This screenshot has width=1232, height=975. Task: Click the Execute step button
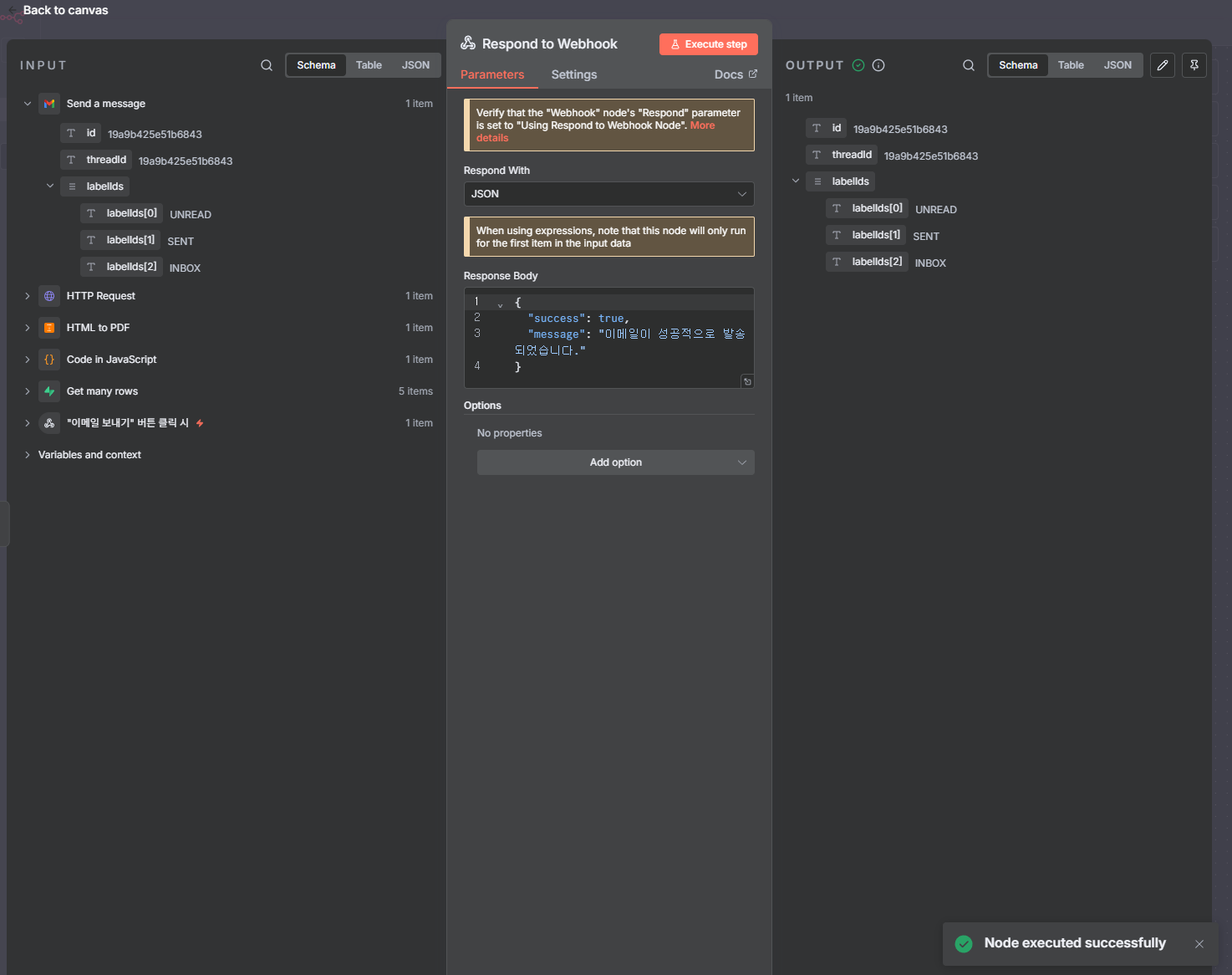point(709,44)
